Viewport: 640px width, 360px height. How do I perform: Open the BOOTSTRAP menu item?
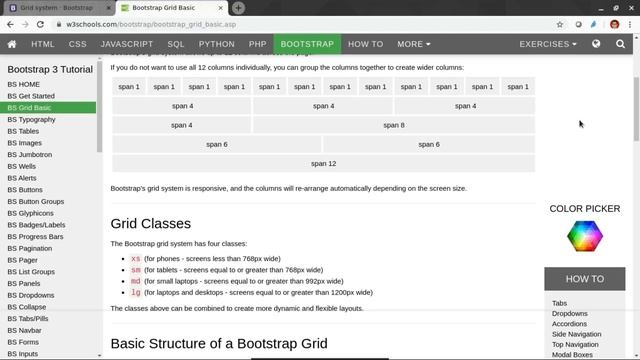point(307,44)
